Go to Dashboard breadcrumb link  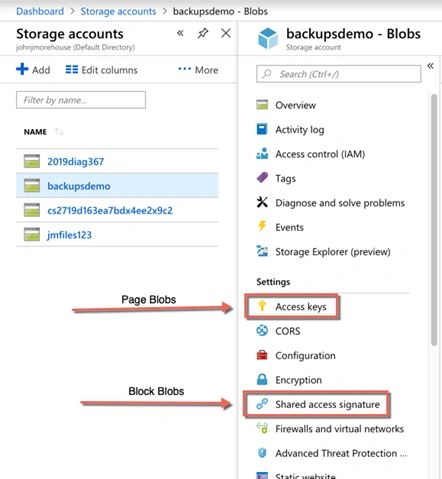(40, 11)
